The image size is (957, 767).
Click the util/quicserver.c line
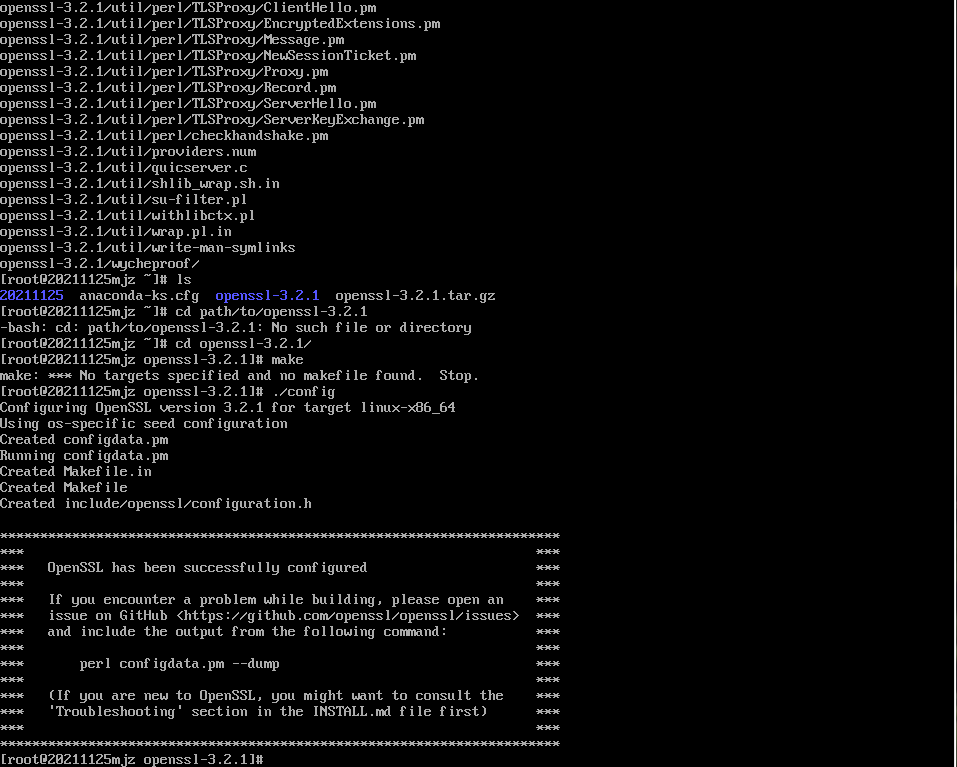point(124,168)
